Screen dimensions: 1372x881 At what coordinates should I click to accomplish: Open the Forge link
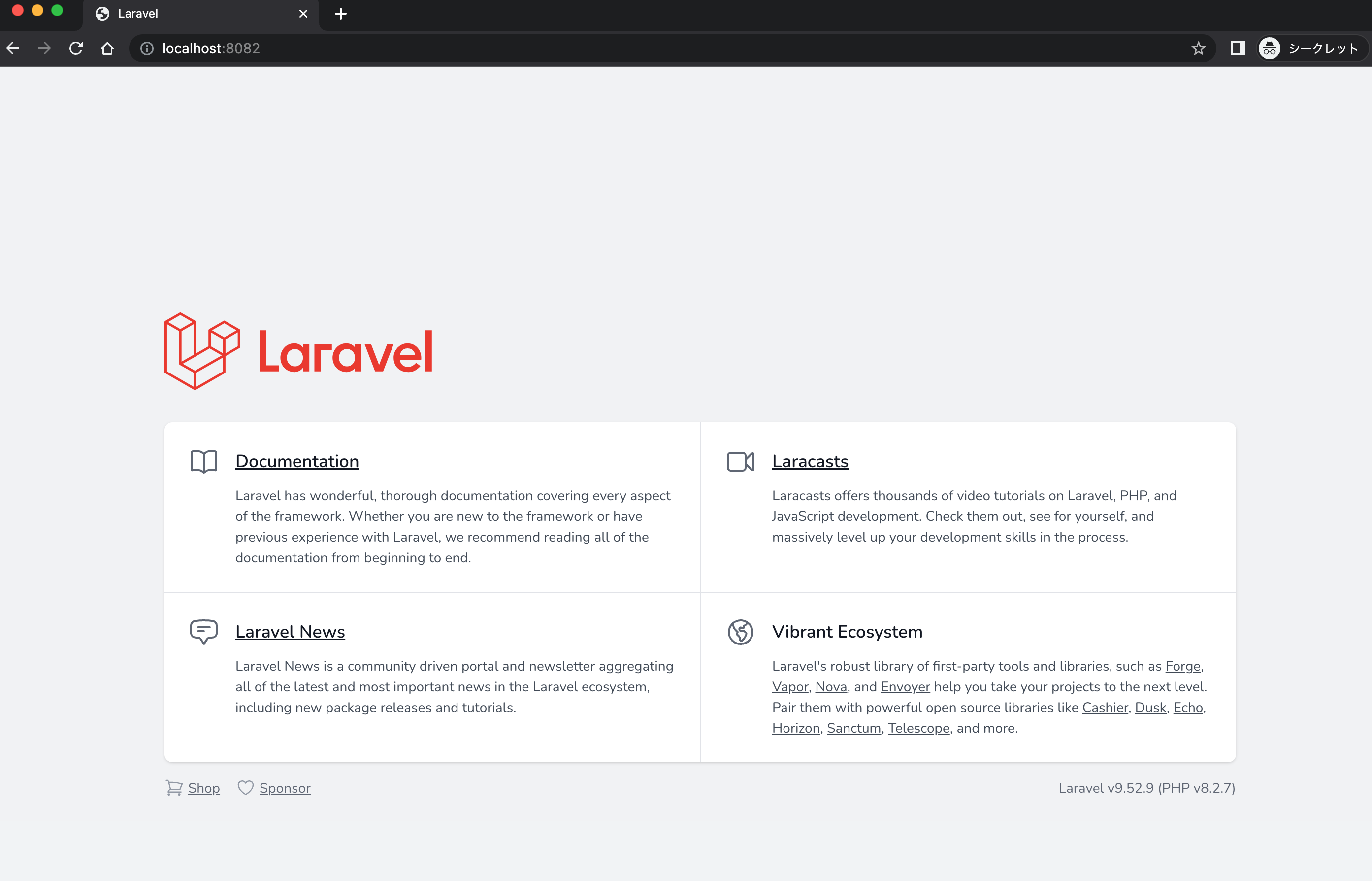1183,667
